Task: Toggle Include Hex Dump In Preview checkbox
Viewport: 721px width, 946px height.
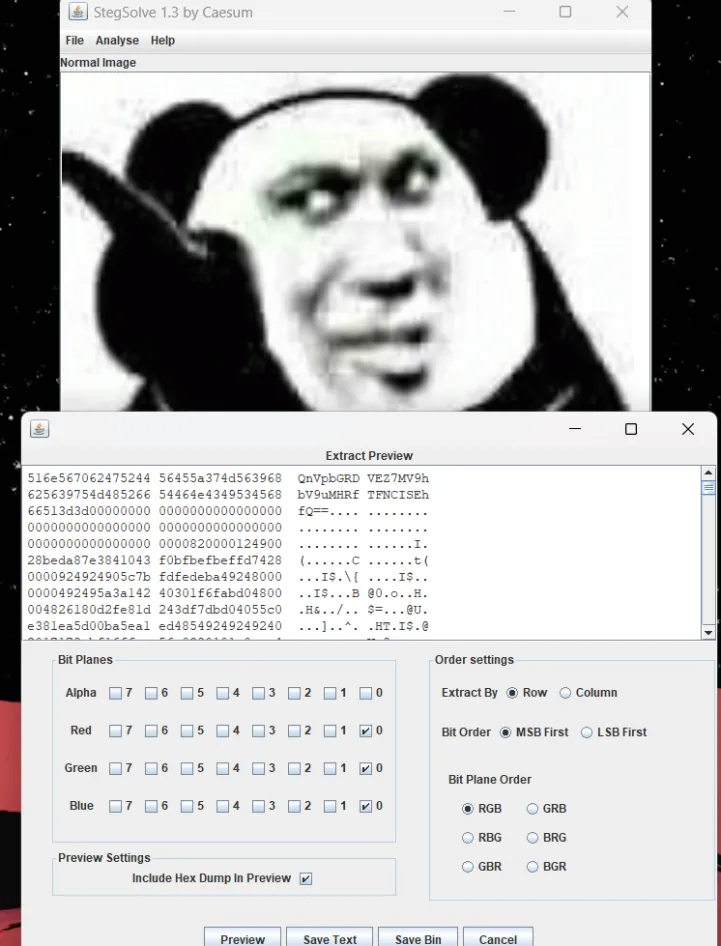Action: [x=306, y=879]
